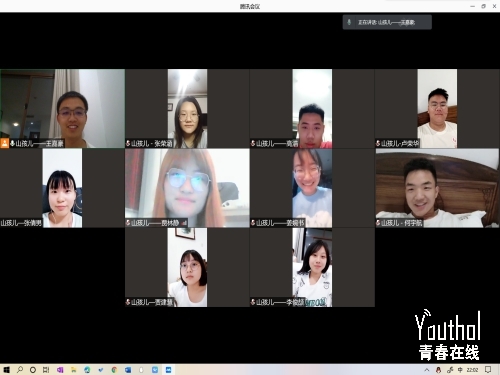Open Microsoft Word from the taskbar
The image size is (500, 375).
point(128,370)
